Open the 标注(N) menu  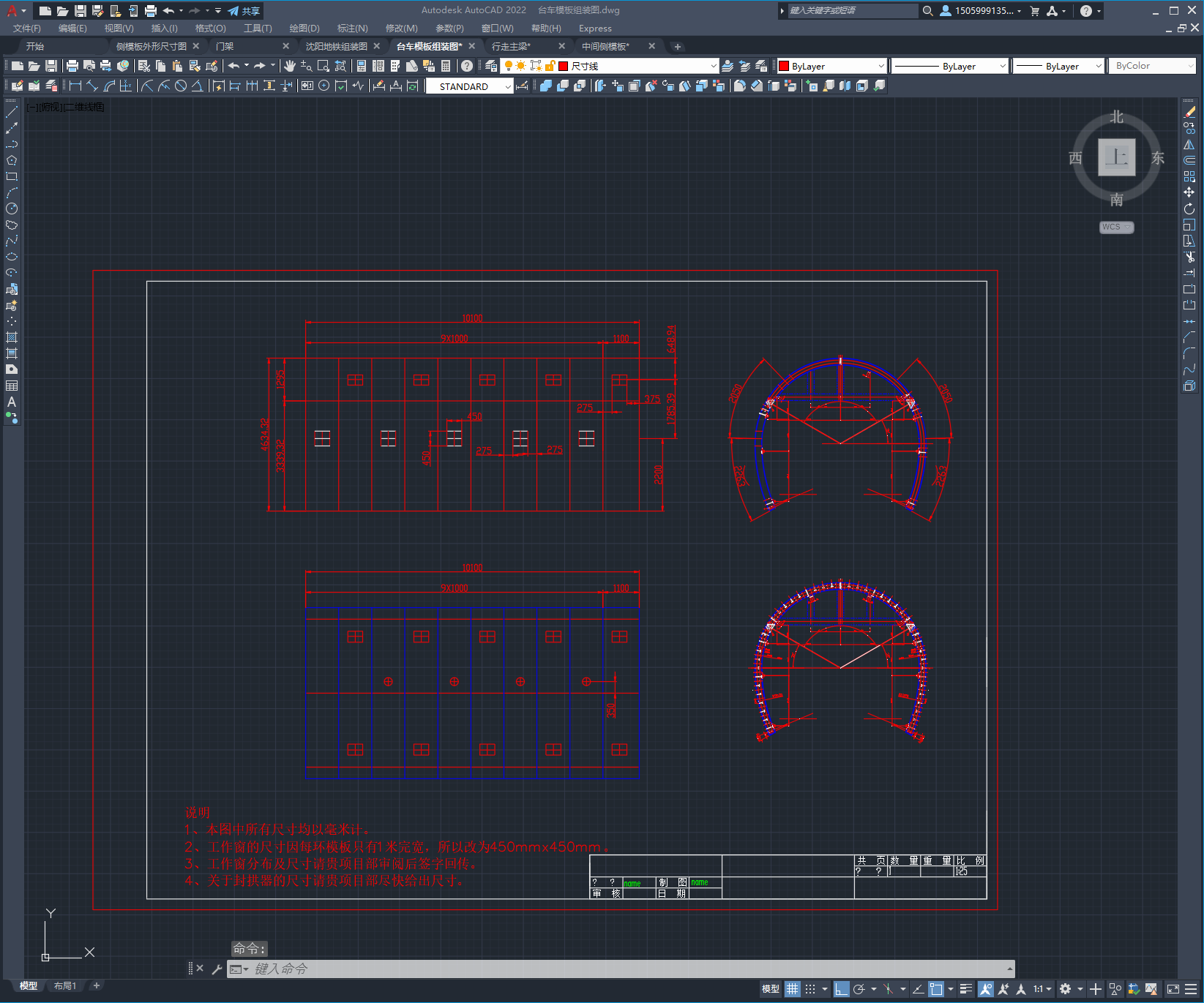coord(353,29)
